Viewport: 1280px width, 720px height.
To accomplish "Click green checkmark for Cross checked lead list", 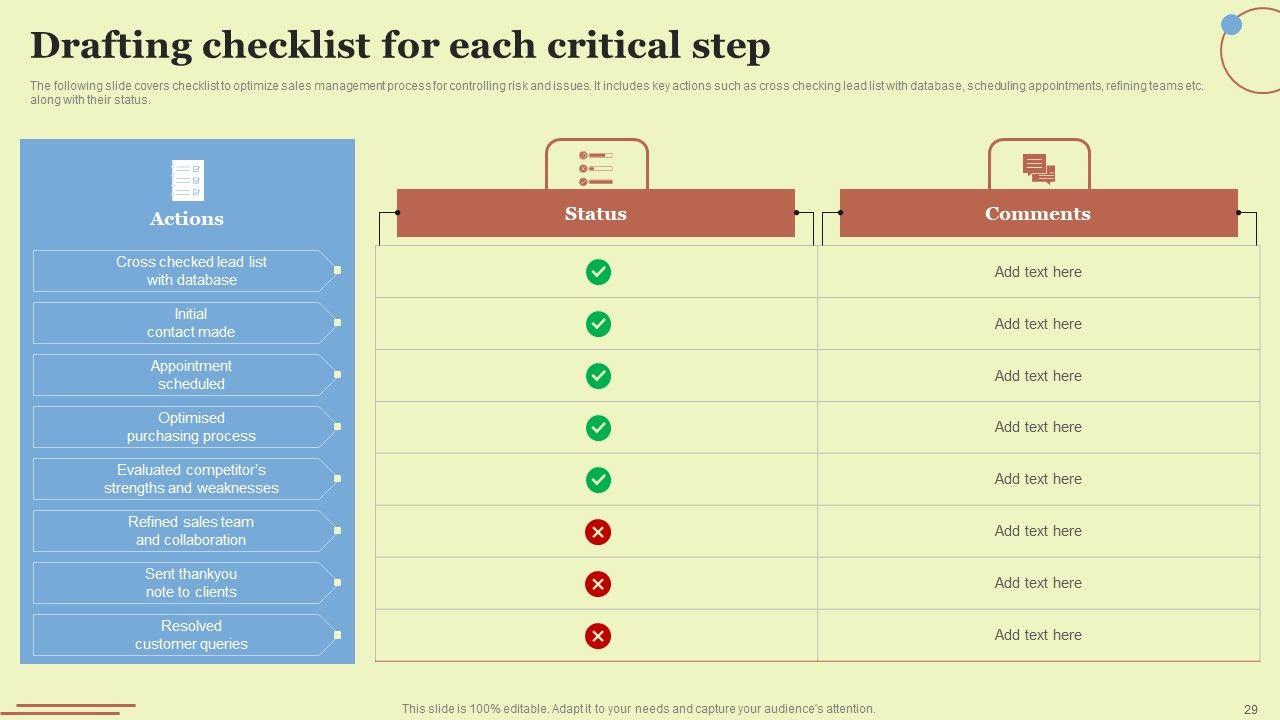I will pos(598,272).
